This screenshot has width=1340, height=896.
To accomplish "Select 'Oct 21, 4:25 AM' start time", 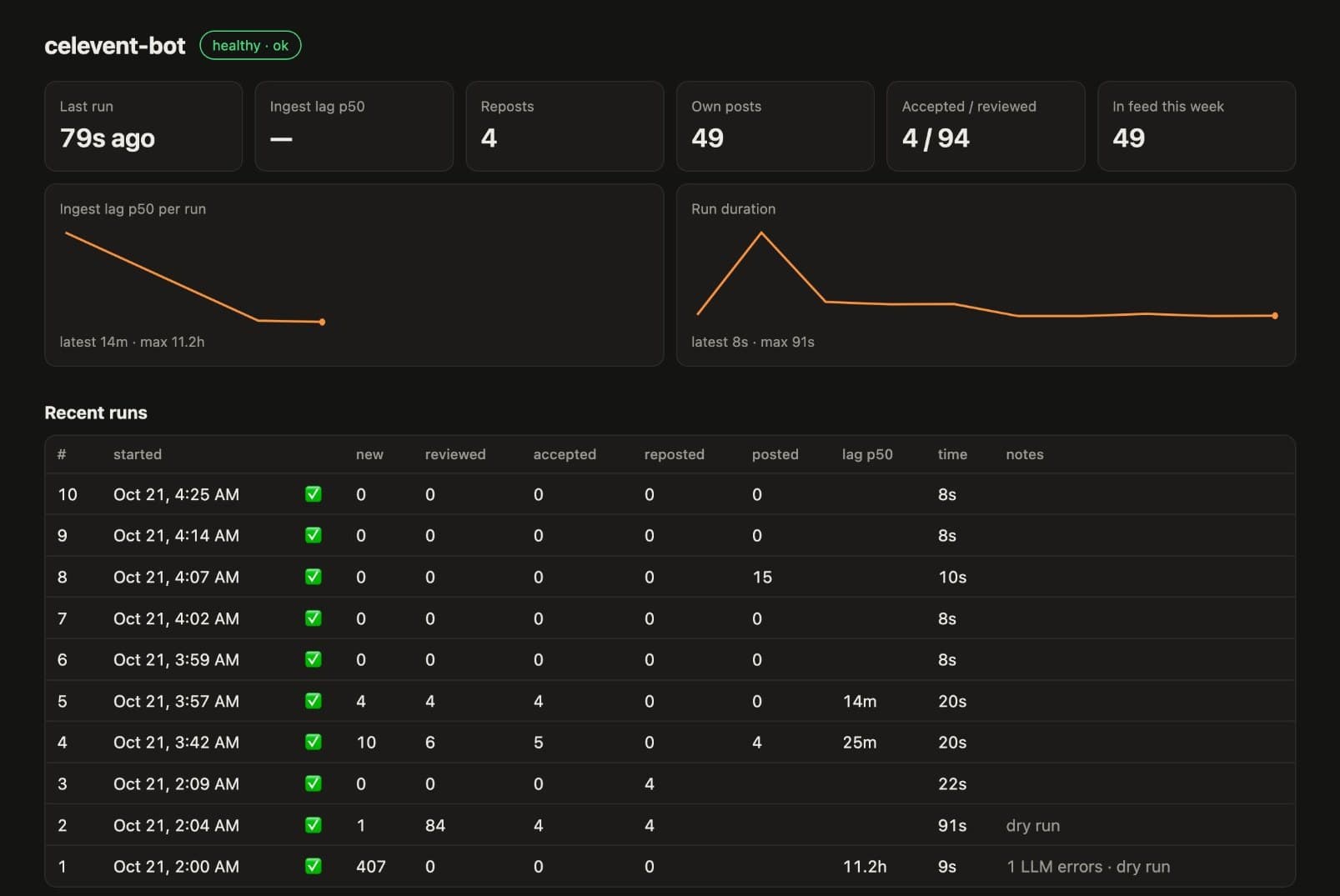I will click(x=176, y=494).
